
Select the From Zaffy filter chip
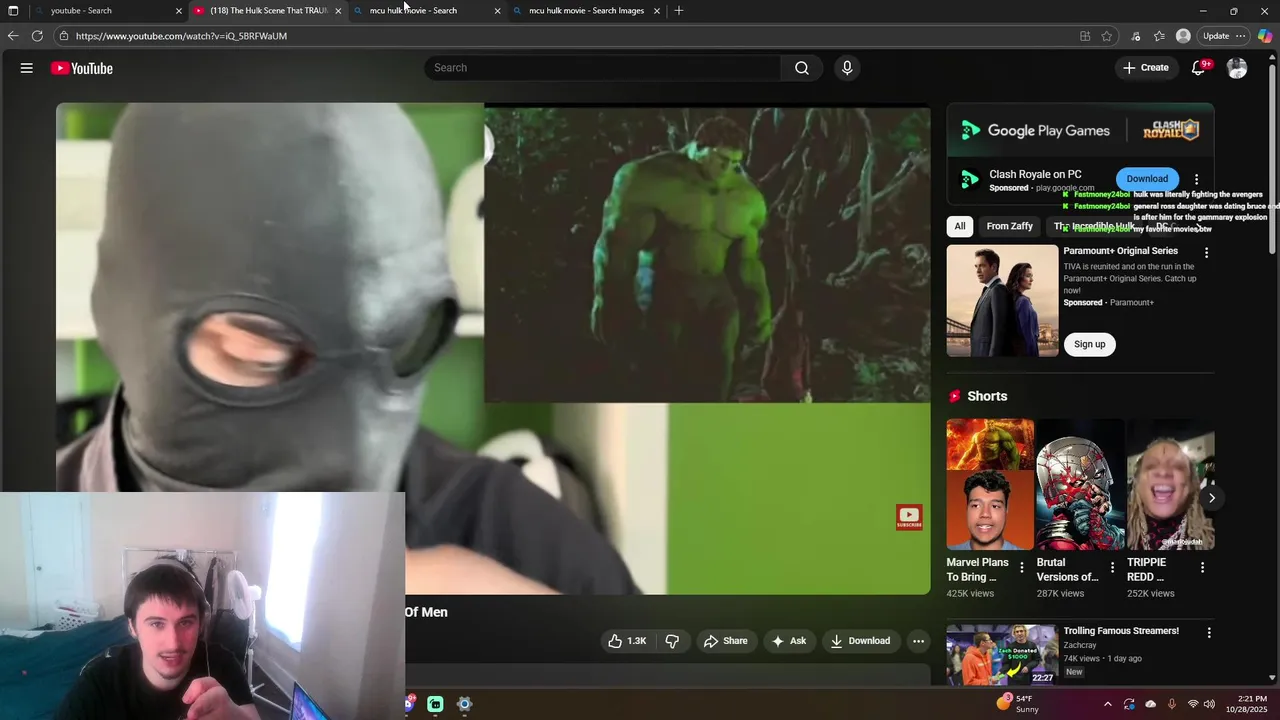(1009, 226)
